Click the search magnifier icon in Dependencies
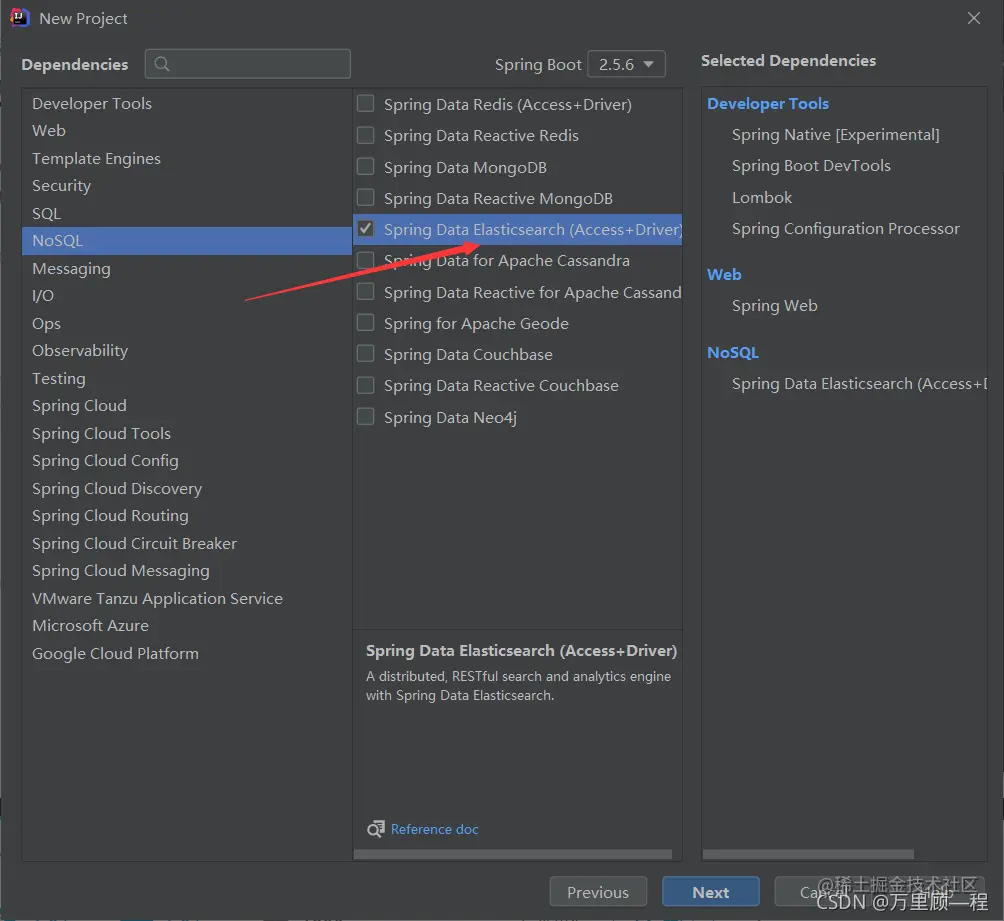The image size is (1004, 921). point(162,64)
